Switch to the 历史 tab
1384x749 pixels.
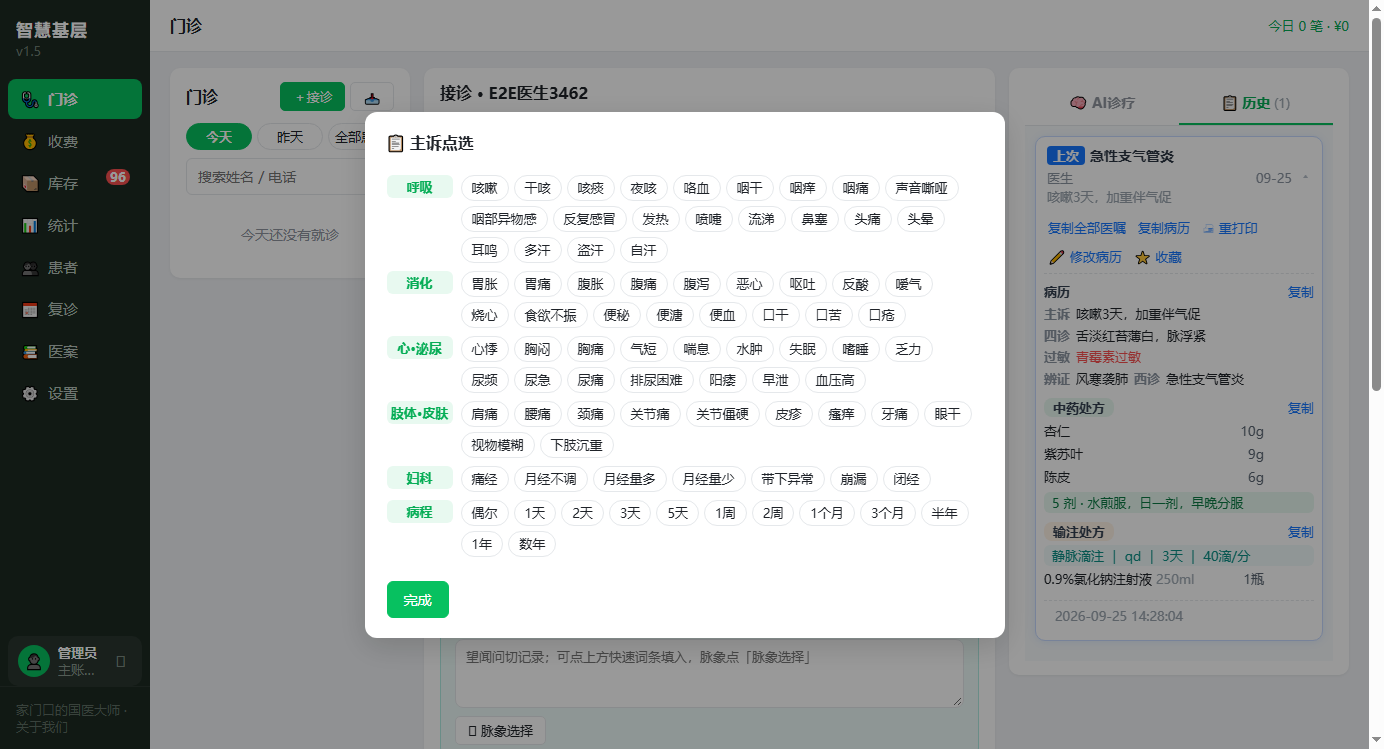pyautogui.click(x=1256, y=102)
